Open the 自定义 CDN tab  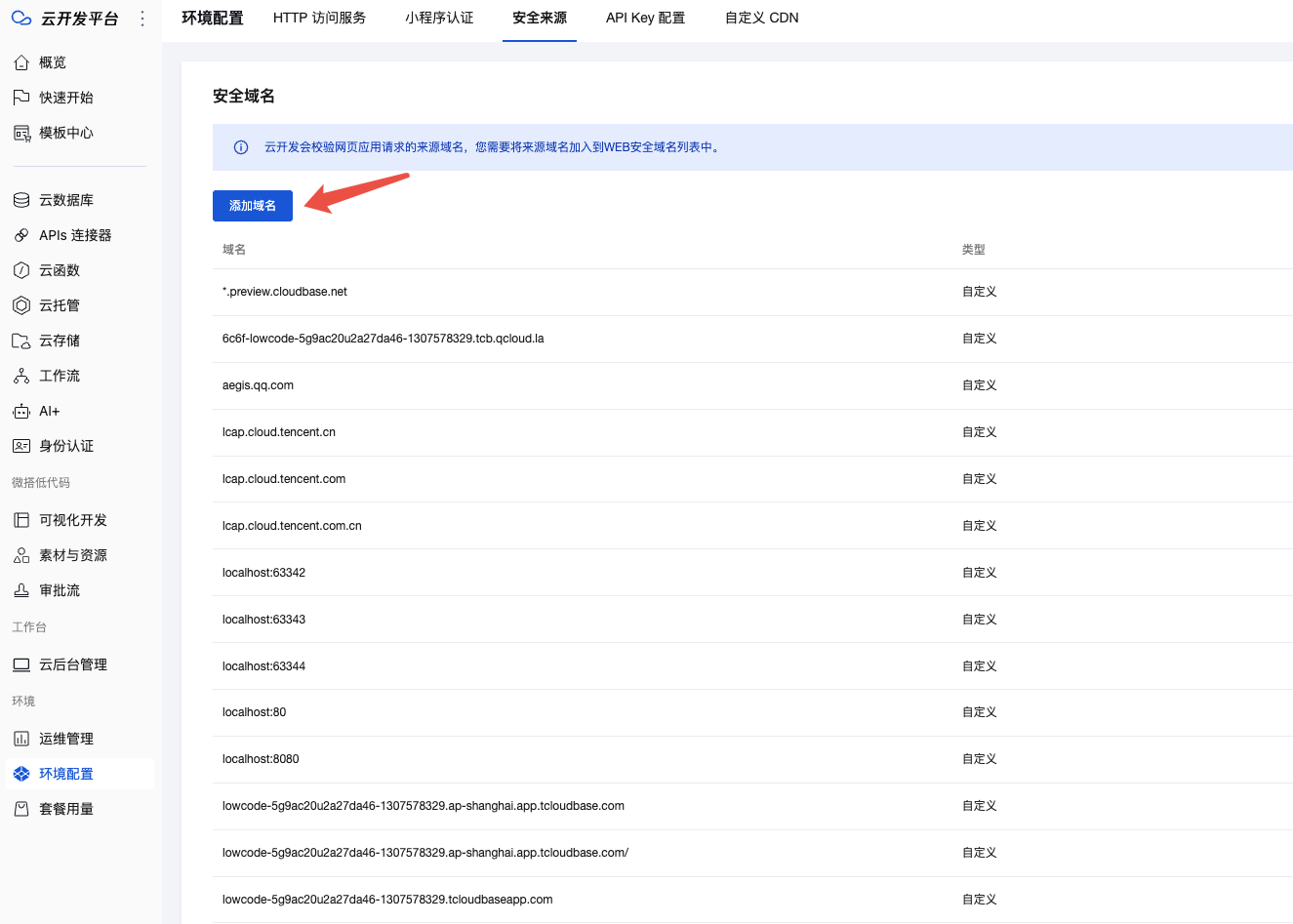pyautogui.click(x=761, y=18)
